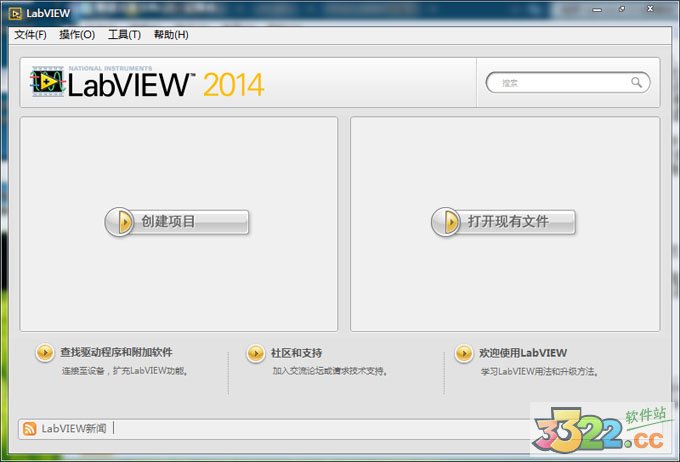The height and width of the screenshot is (462, 680).
Task: Restore down the LabVIEW window
Action: (622, 9)
